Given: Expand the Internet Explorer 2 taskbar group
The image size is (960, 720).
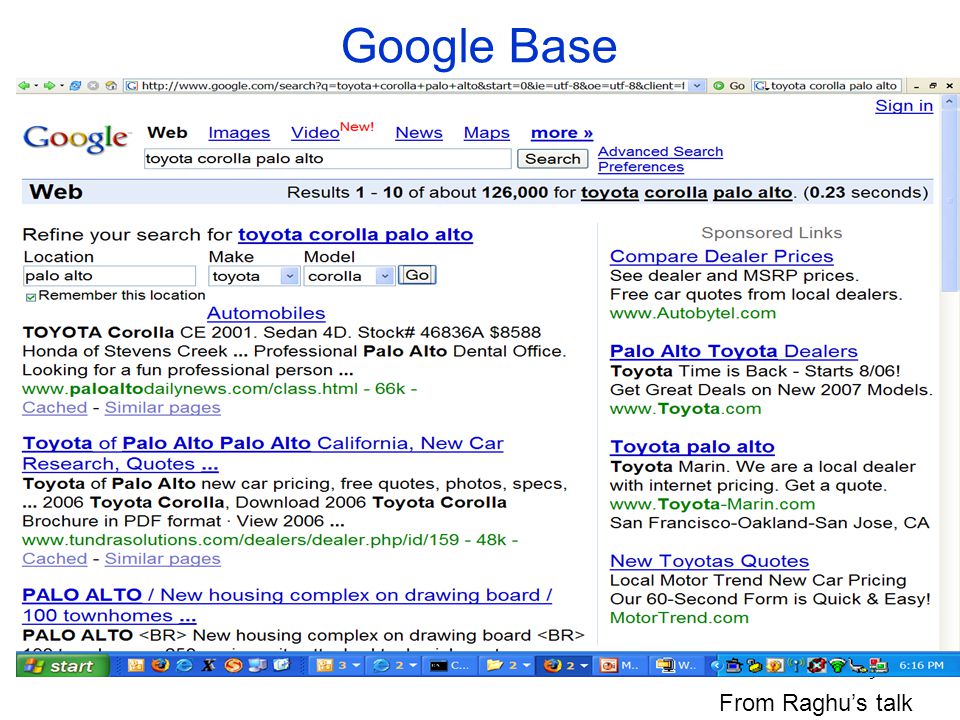Looking at the screenshot, I should (394, 666).
